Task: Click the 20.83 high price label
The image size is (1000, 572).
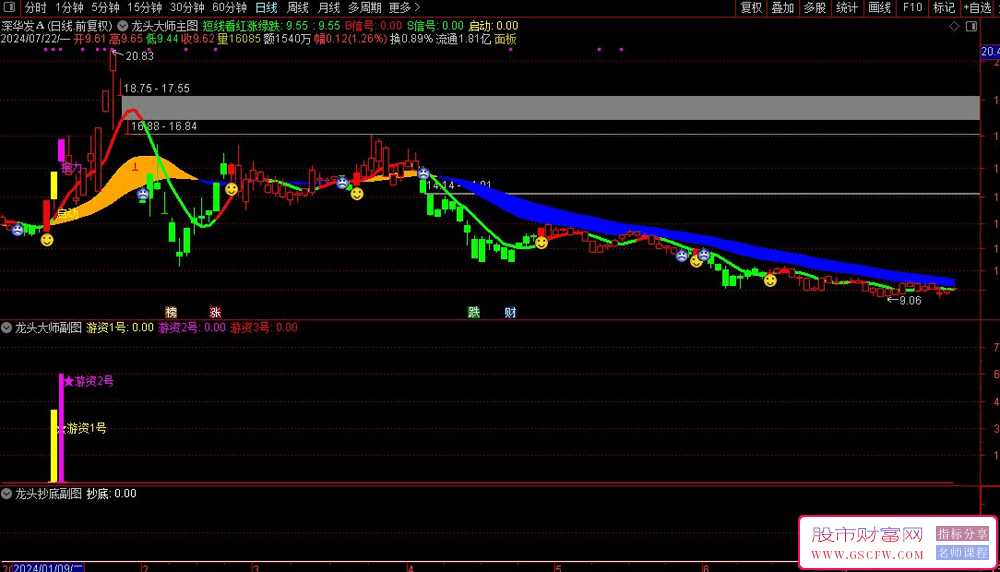Action: [x=140, y=56]
